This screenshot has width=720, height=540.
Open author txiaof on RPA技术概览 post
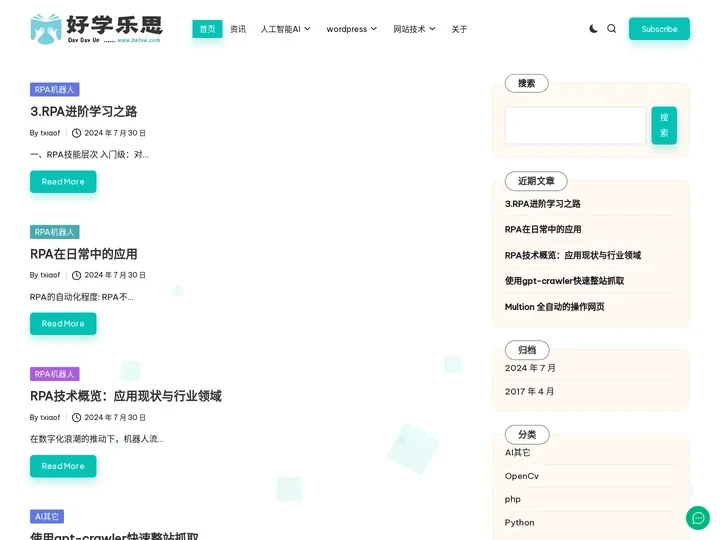50,417
